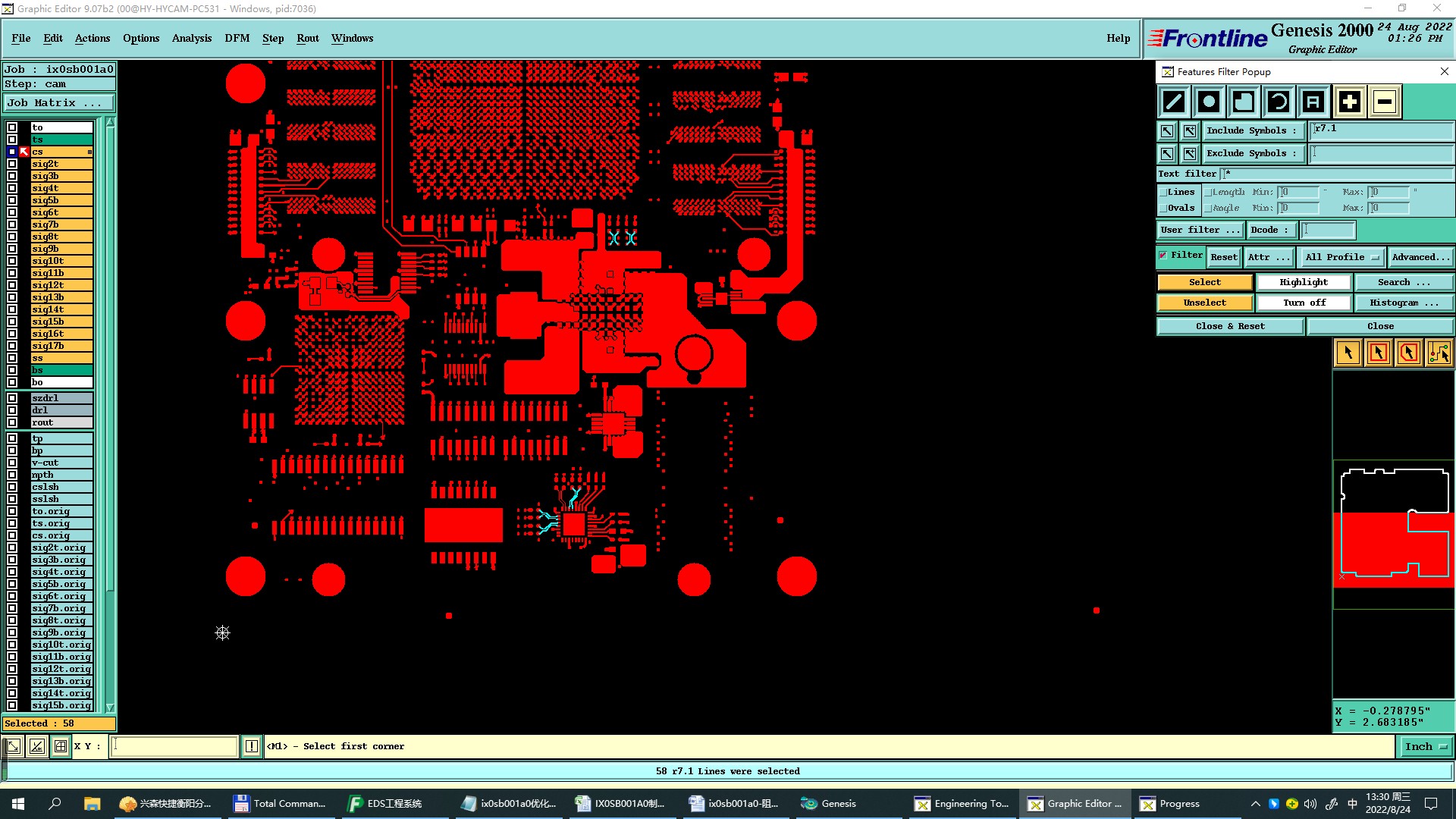Toggle the text feature type filter icon
This screenshot has height=819, width=1456.
tap(1313, 102)
